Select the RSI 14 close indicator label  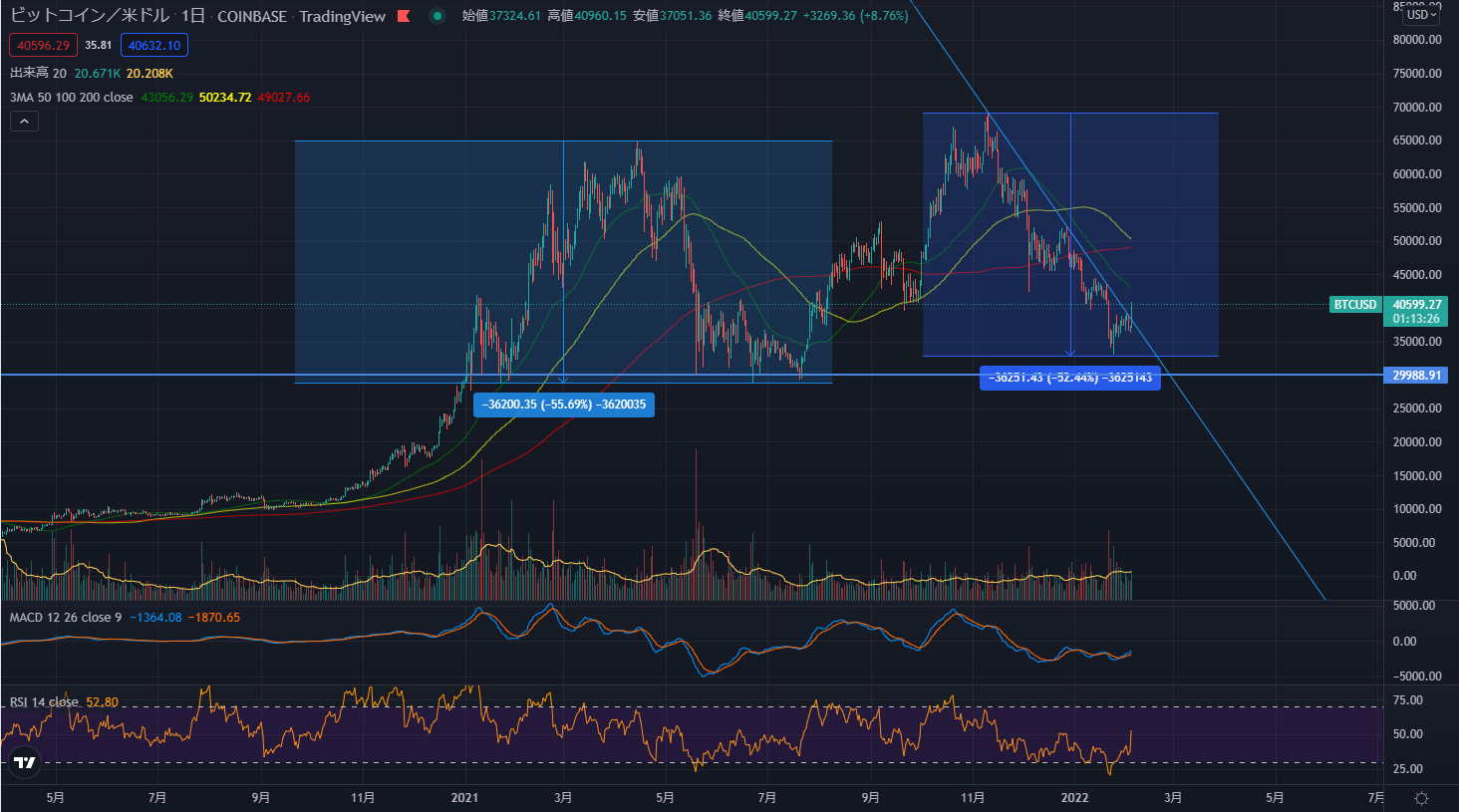coord(44,701)
